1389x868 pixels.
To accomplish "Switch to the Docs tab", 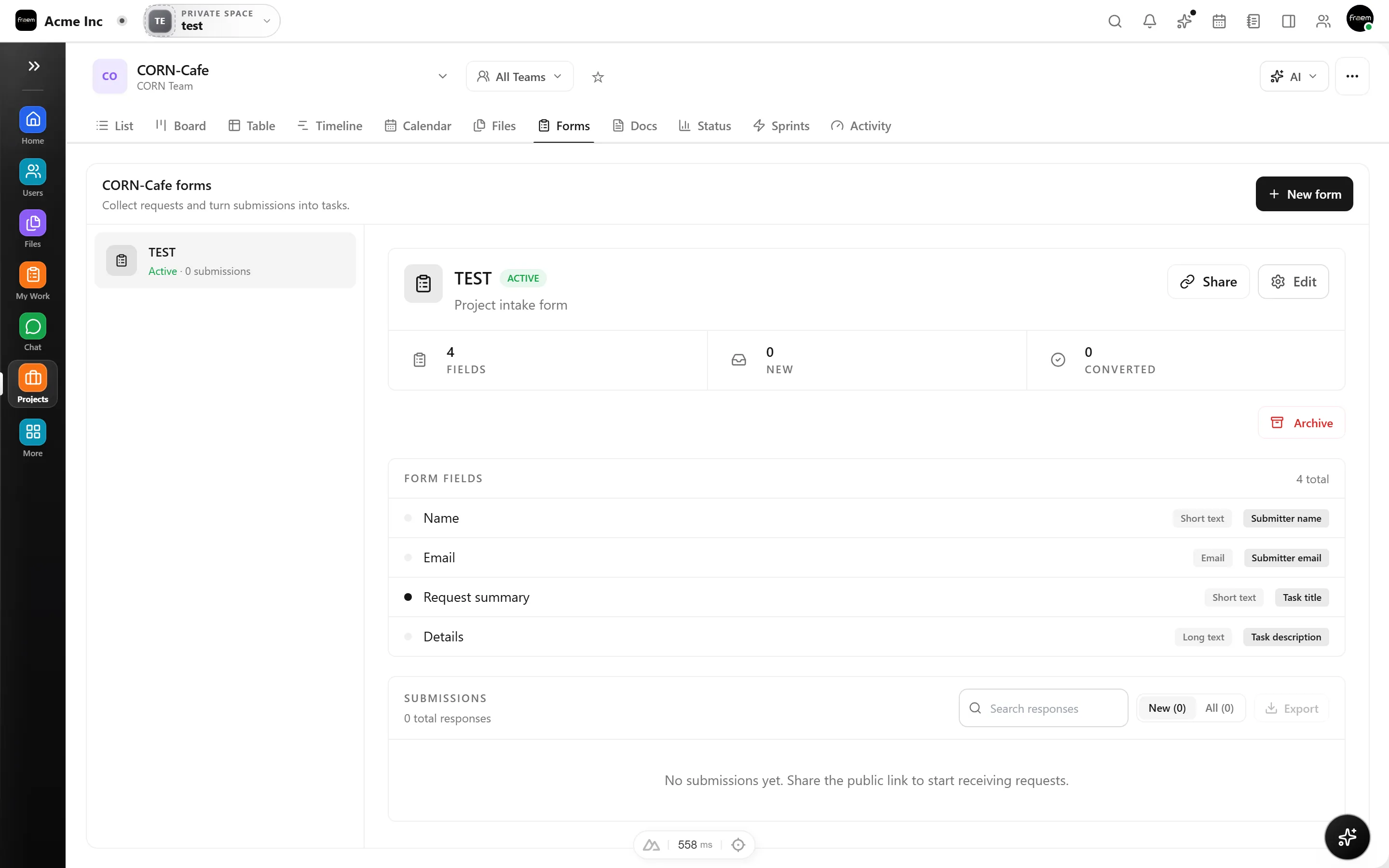I will pos(635,126).
